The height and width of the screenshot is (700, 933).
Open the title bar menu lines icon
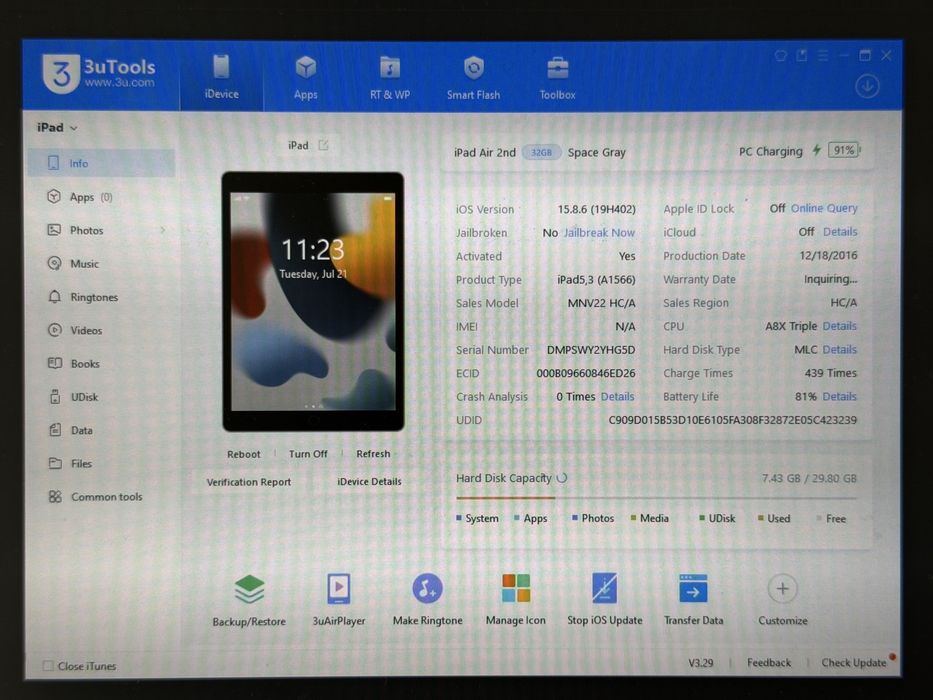[x=823, y=55]
